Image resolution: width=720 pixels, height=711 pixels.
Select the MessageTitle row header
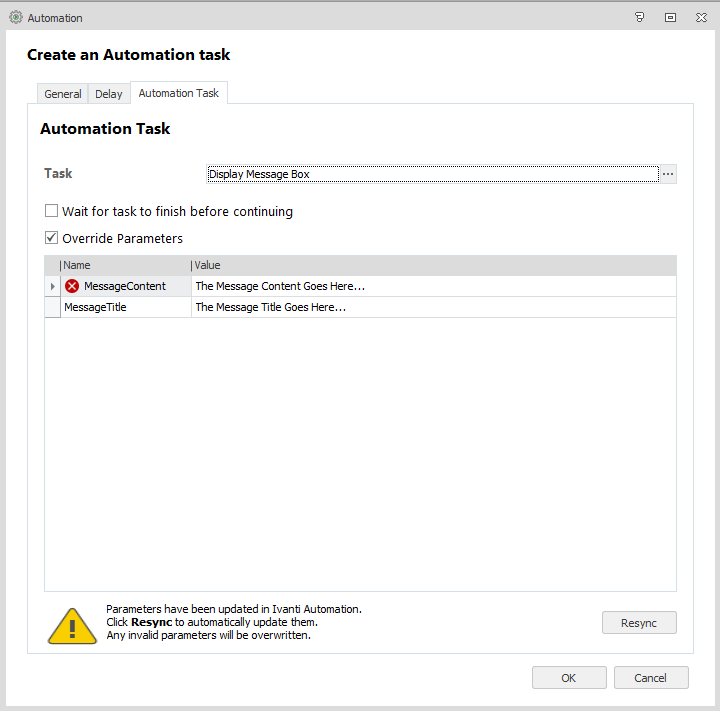tap(52, 308)
